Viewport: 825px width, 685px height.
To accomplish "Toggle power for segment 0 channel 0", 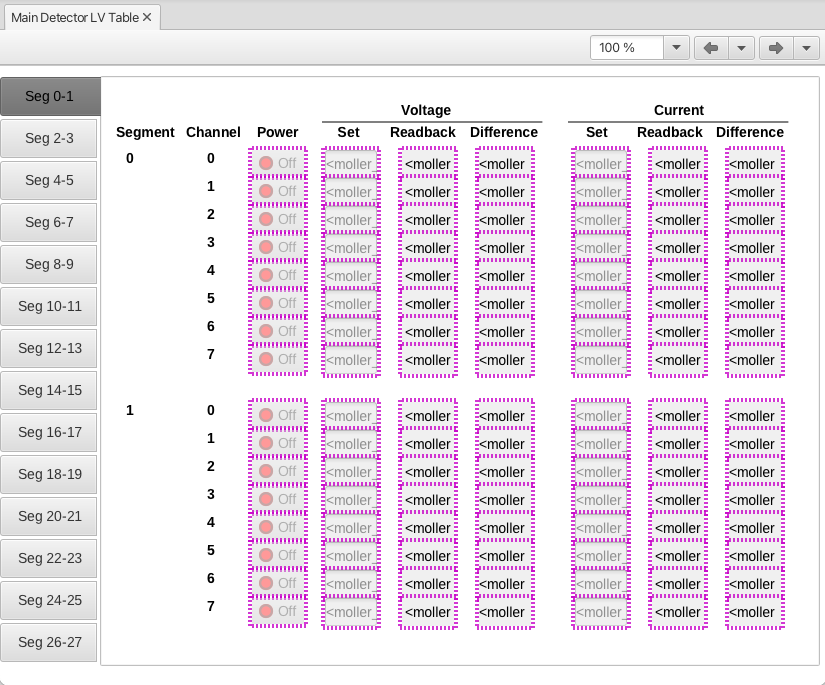I will [278, 163].
